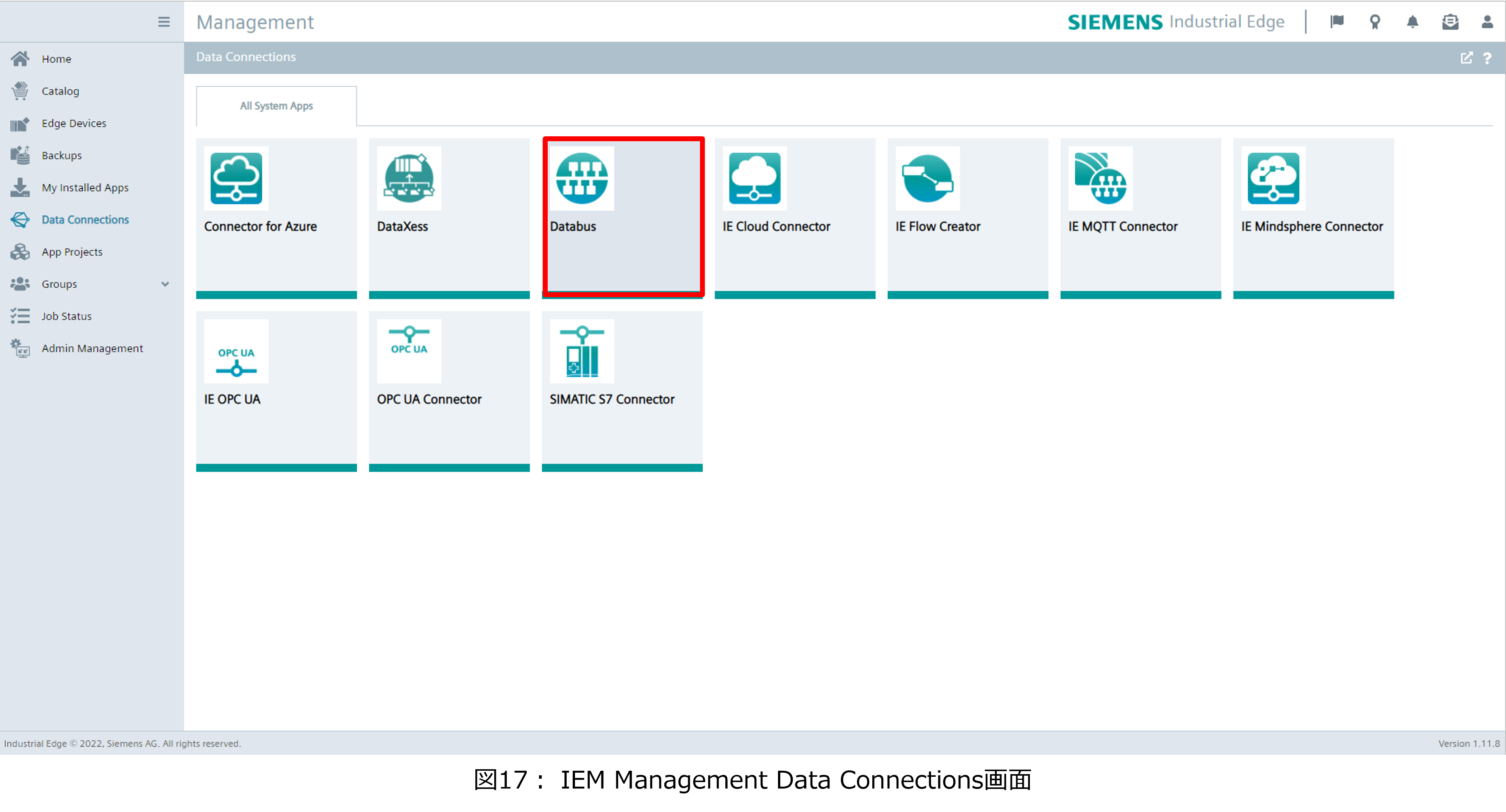Viewport: 1506px width, 812px height.
Task: Switch to All System Apps tab
Action: point(276,106)
